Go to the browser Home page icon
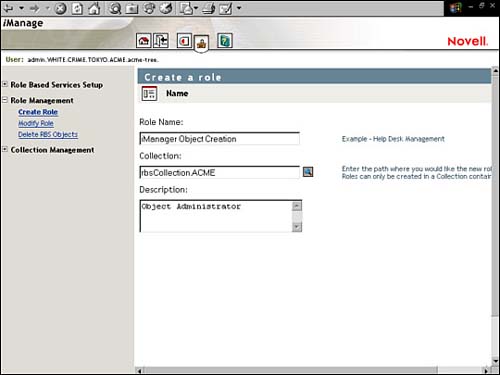Image resolution: width=500 pixels, height=375 pixels. click(94, 8)
